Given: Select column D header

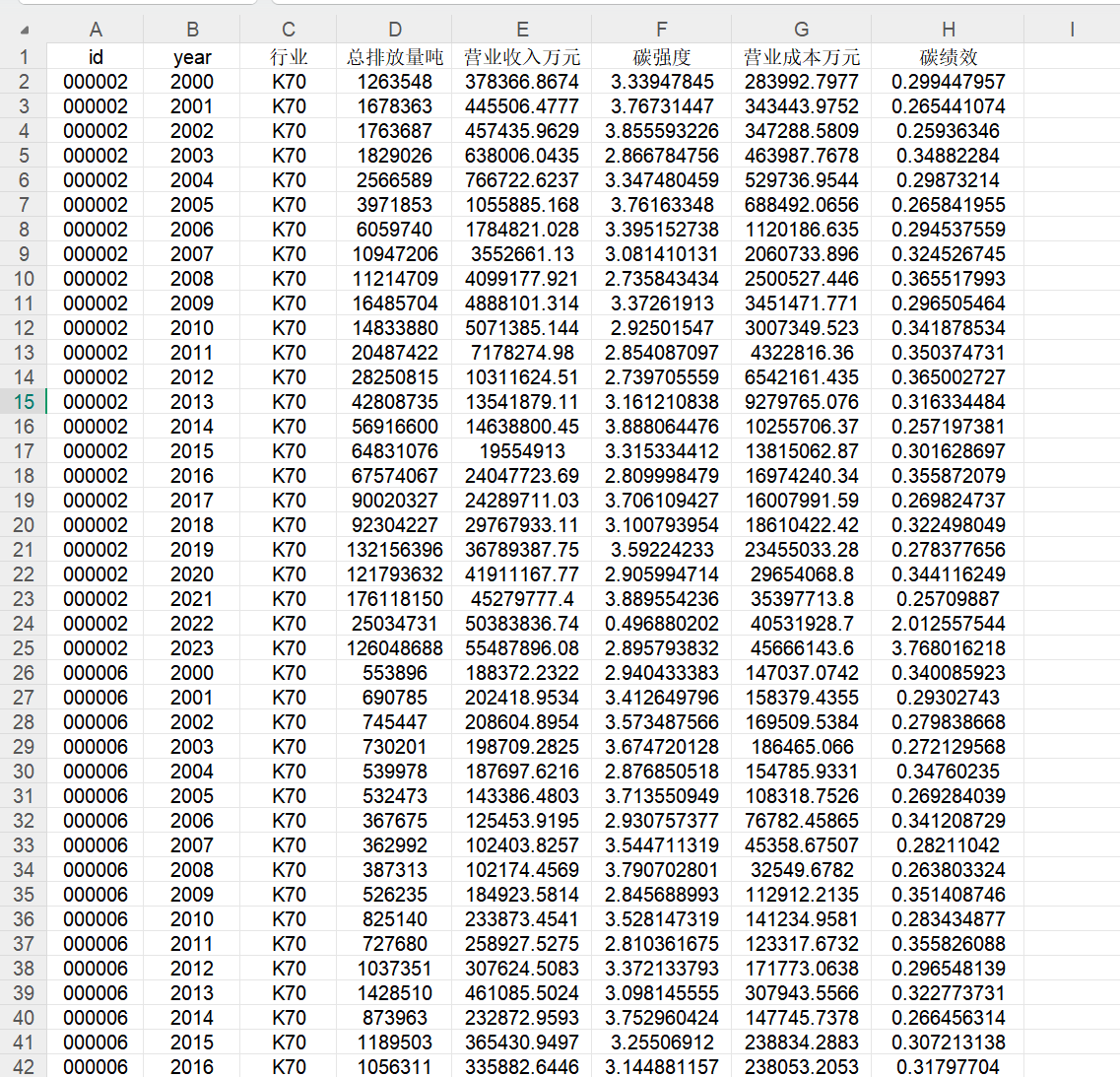Looking at the screenshot, I should pos(394,30).
